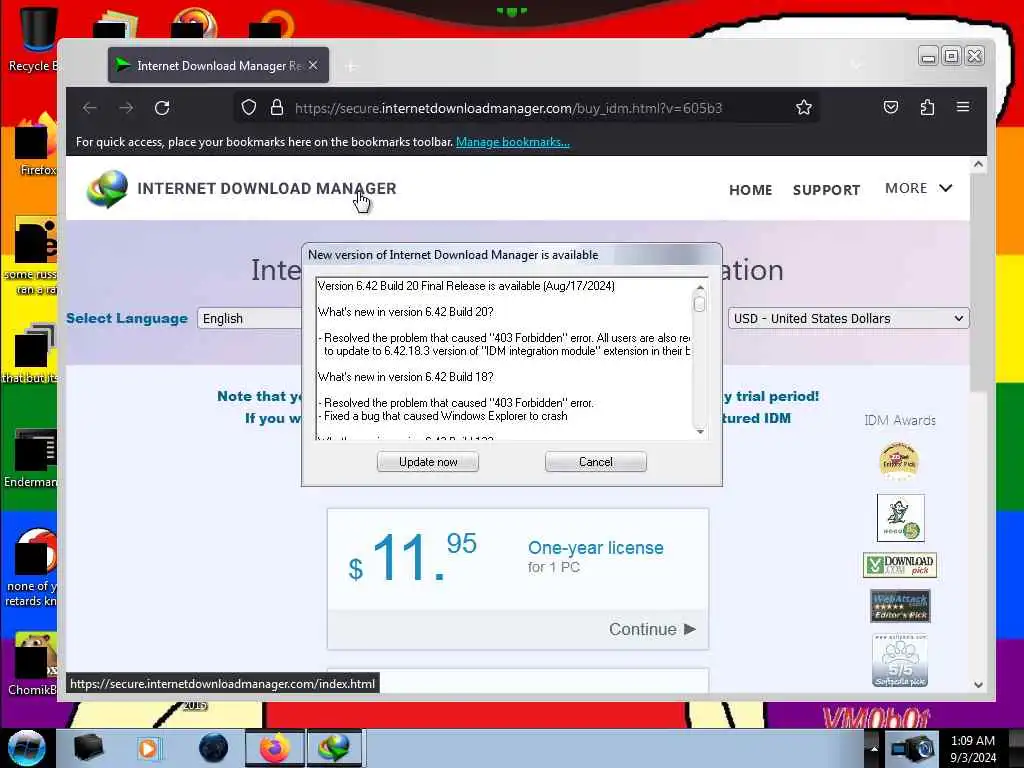Open the Firefox hamburger menu
Screen dimensions: 1024x768
[x=963, y=107]
